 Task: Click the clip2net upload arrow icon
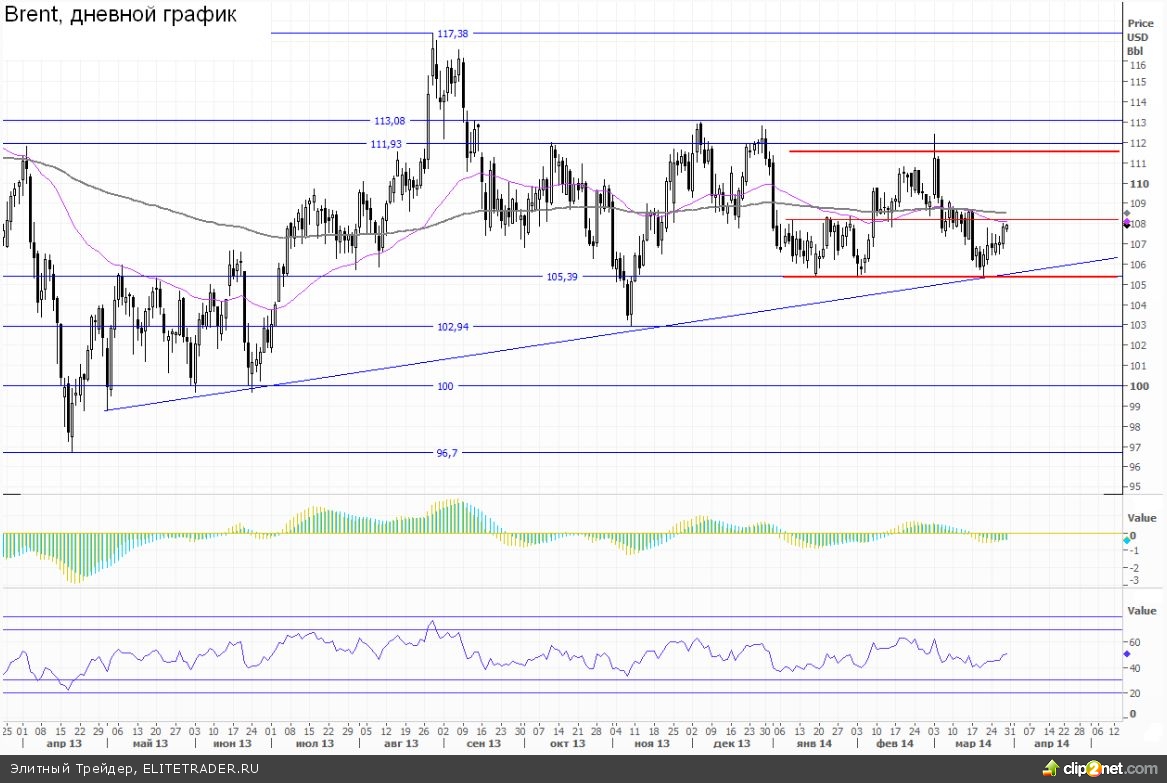point(1049,768)
